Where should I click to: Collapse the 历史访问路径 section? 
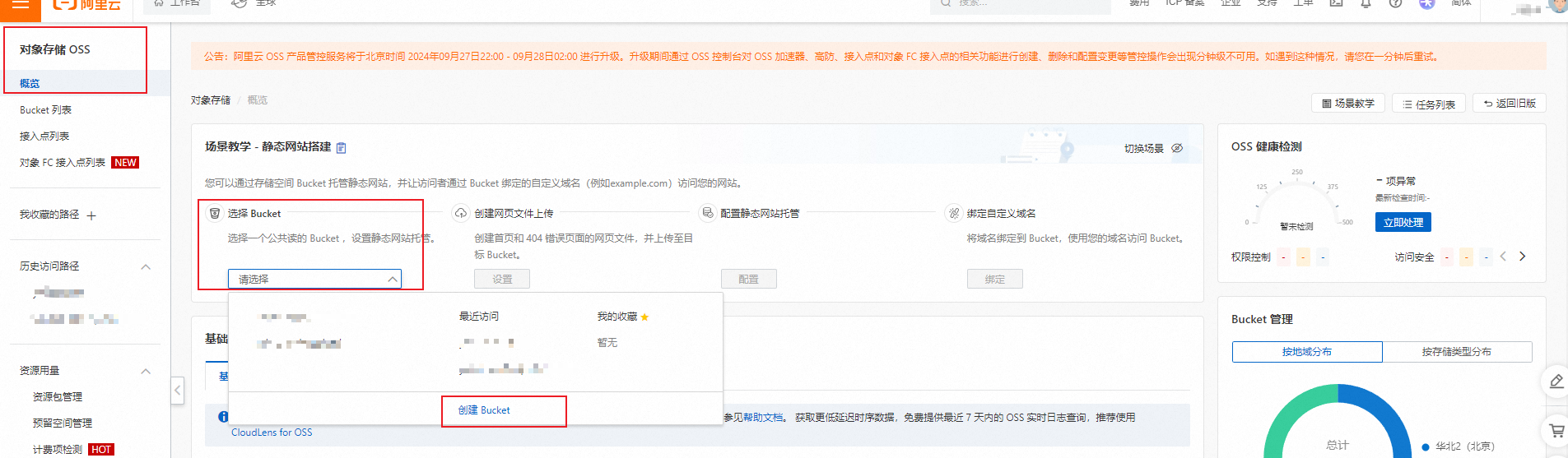click(146, 266)
